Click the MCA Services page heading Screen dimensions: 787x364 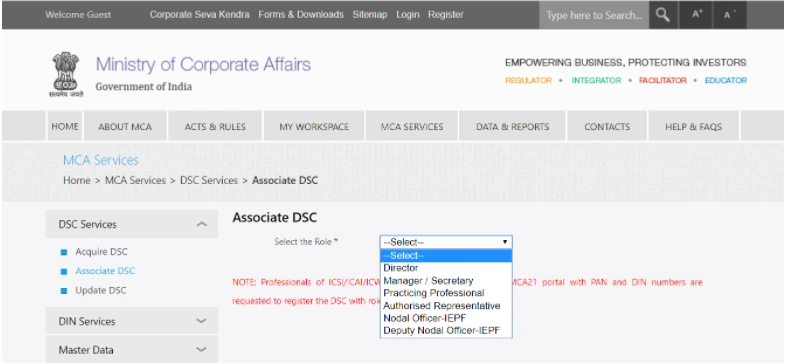click(x=101, y=161)
